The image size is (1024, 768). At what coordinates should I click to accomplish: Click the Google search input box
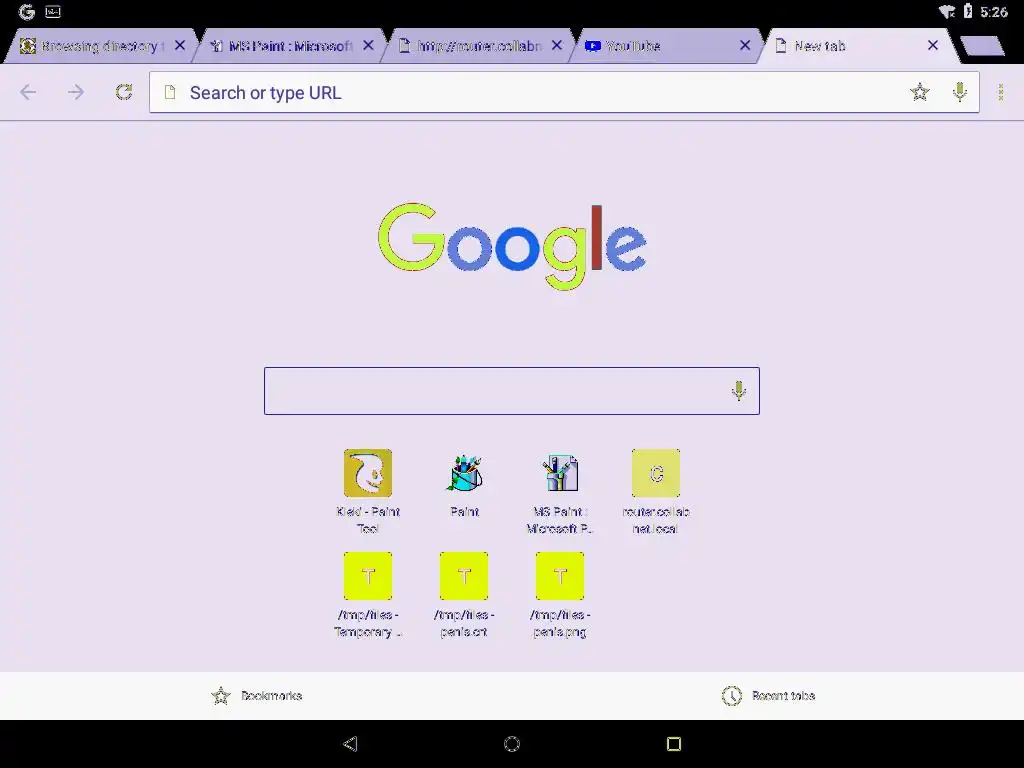coord(511,391)
